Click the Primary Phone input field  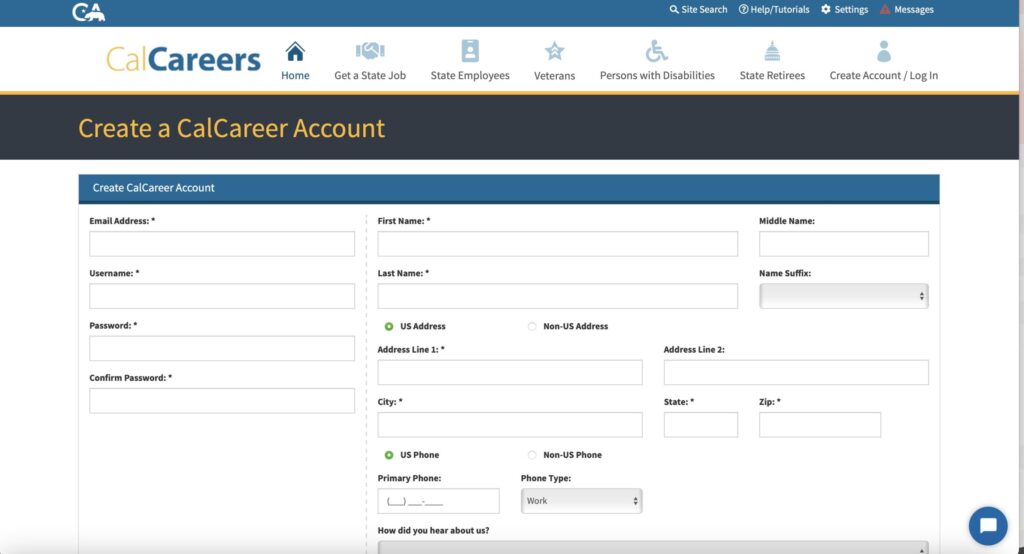click(438, 501)
